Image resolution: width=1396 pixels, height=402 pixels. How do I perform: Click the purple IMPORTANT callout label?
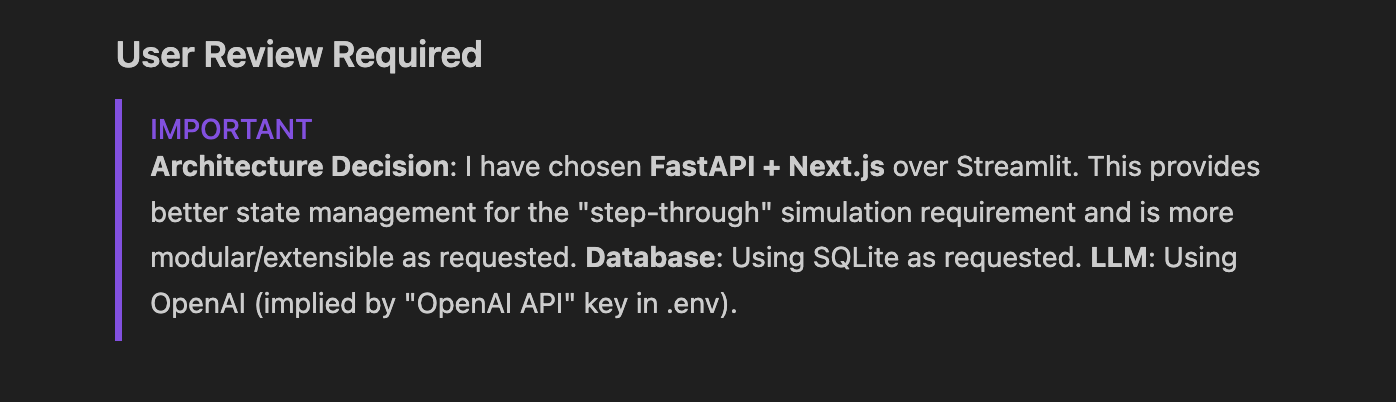[231, 129]
